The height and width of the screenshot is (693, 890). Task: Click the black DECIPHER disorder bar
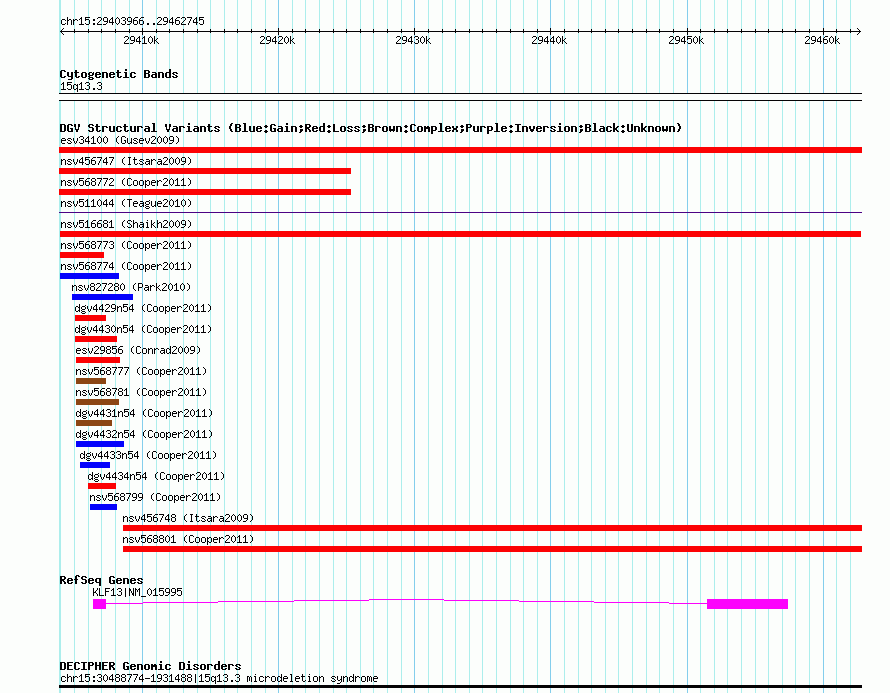[460, 687]
